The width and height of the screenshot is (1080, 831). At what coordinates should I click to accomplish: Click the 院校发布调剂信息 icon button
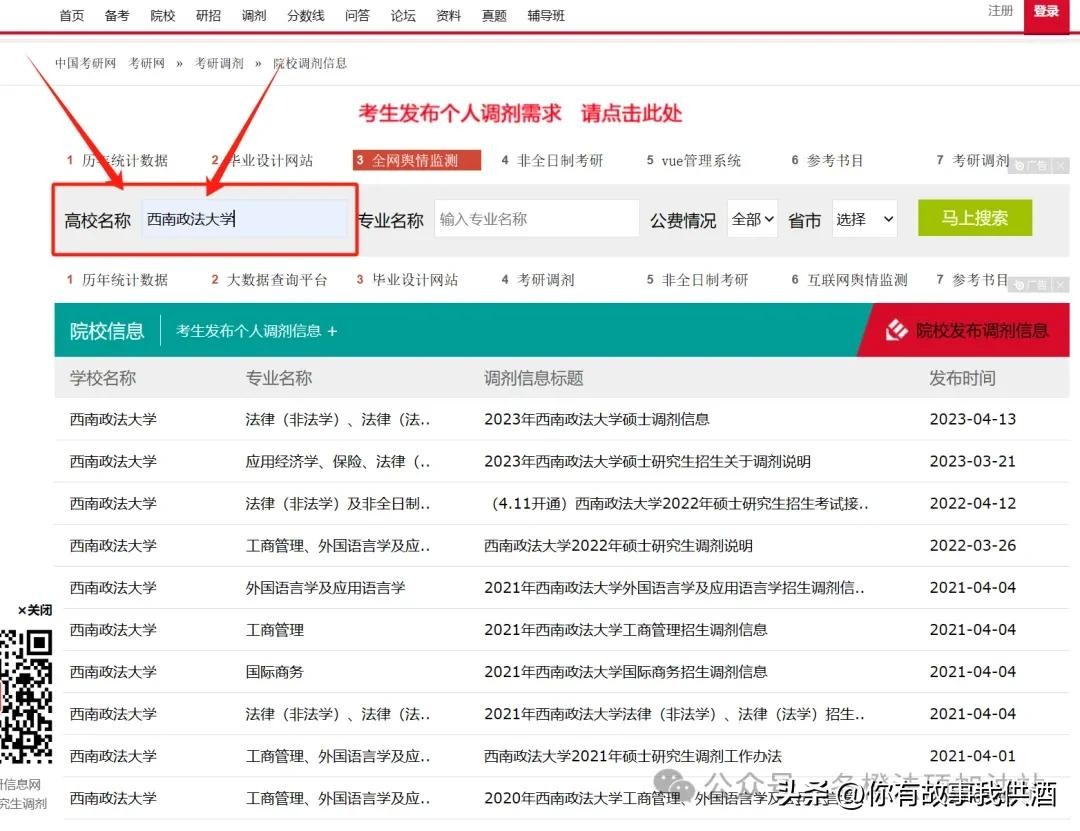coord(898,331)
